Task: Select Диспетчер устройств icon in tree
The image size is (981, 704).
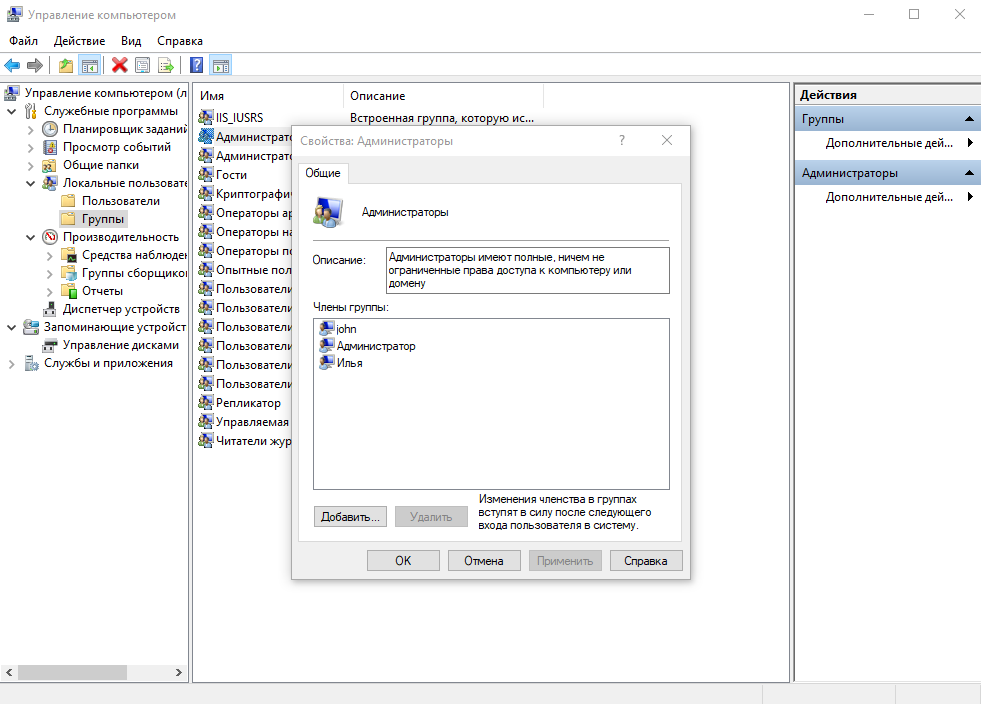Action: [50, 309]
